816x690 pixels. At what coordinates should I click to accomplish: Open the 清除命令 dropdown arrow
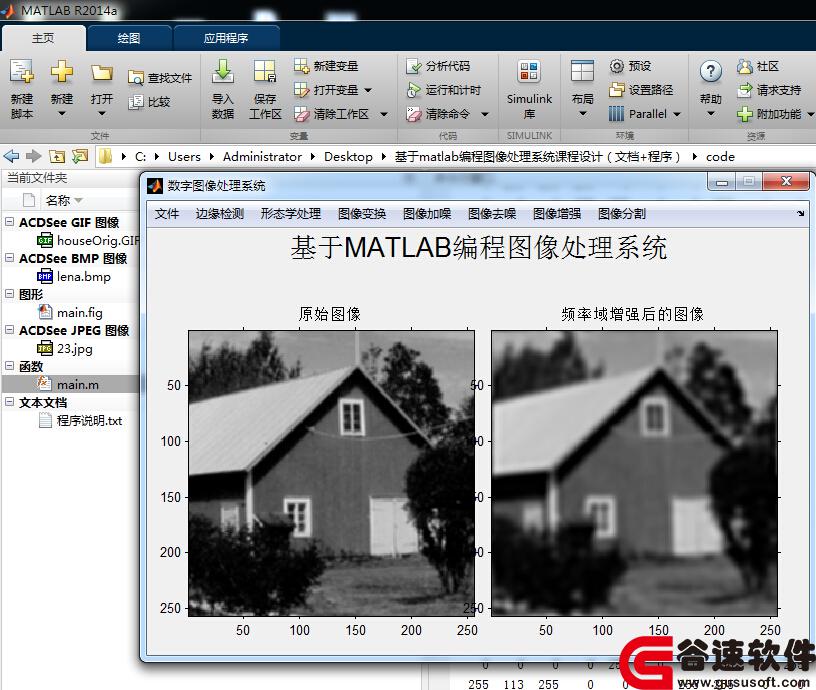(484, 114)
